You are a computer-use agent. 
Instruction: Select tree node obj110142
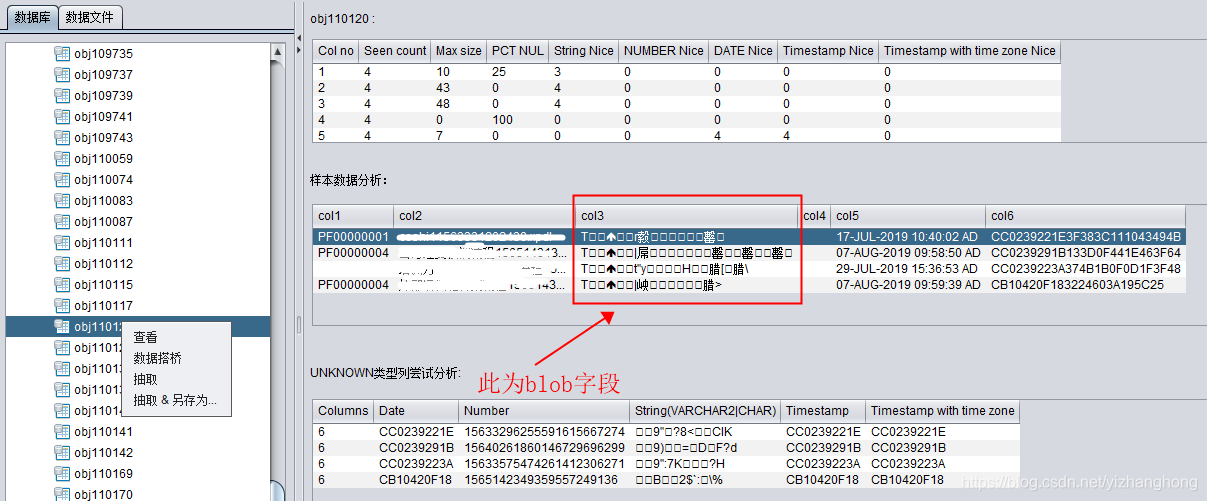103,453
